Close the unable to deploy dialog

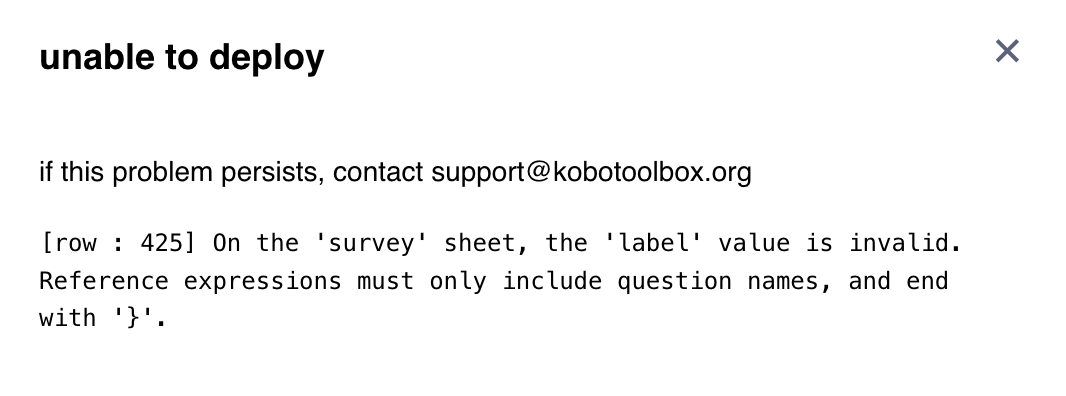point(1007,51)
